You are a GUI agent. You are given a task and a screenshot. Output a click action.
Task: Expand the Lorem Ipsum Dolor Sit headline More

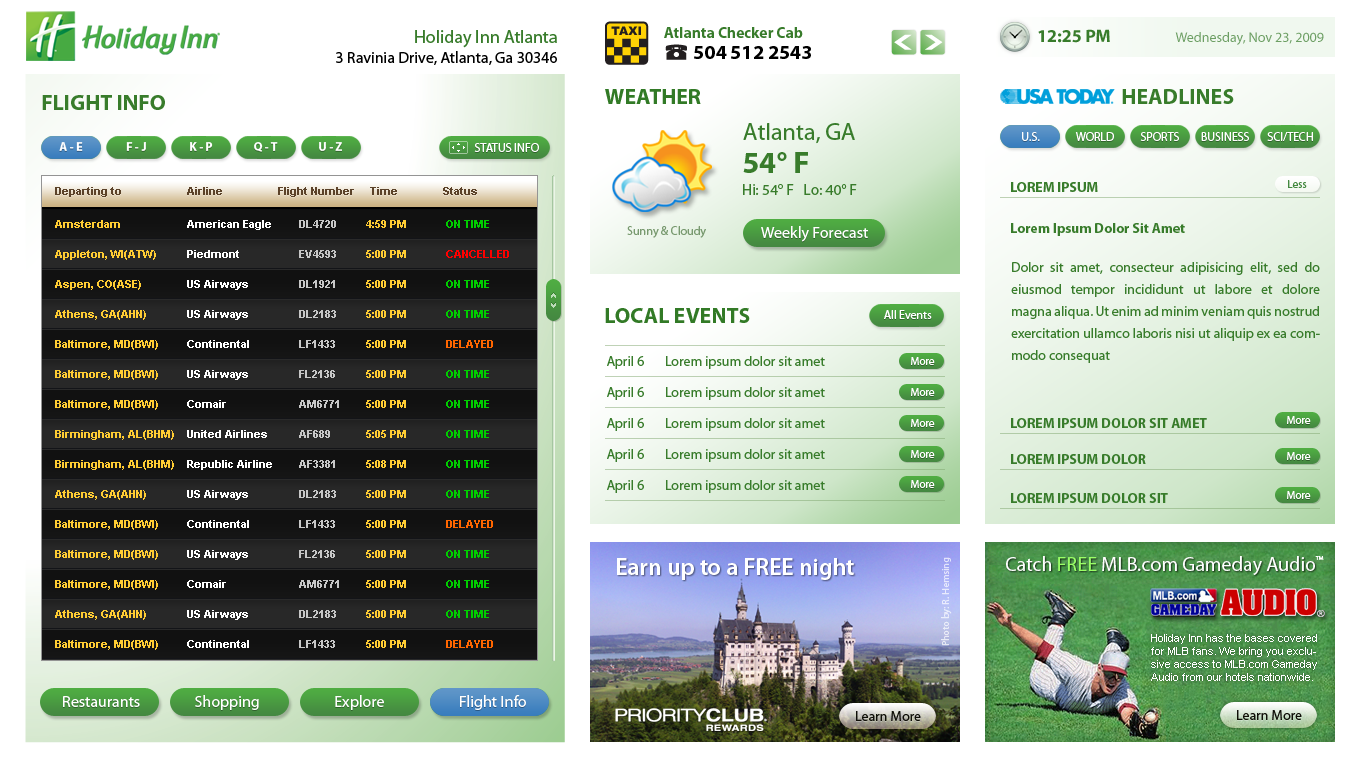click(1298, 495)
